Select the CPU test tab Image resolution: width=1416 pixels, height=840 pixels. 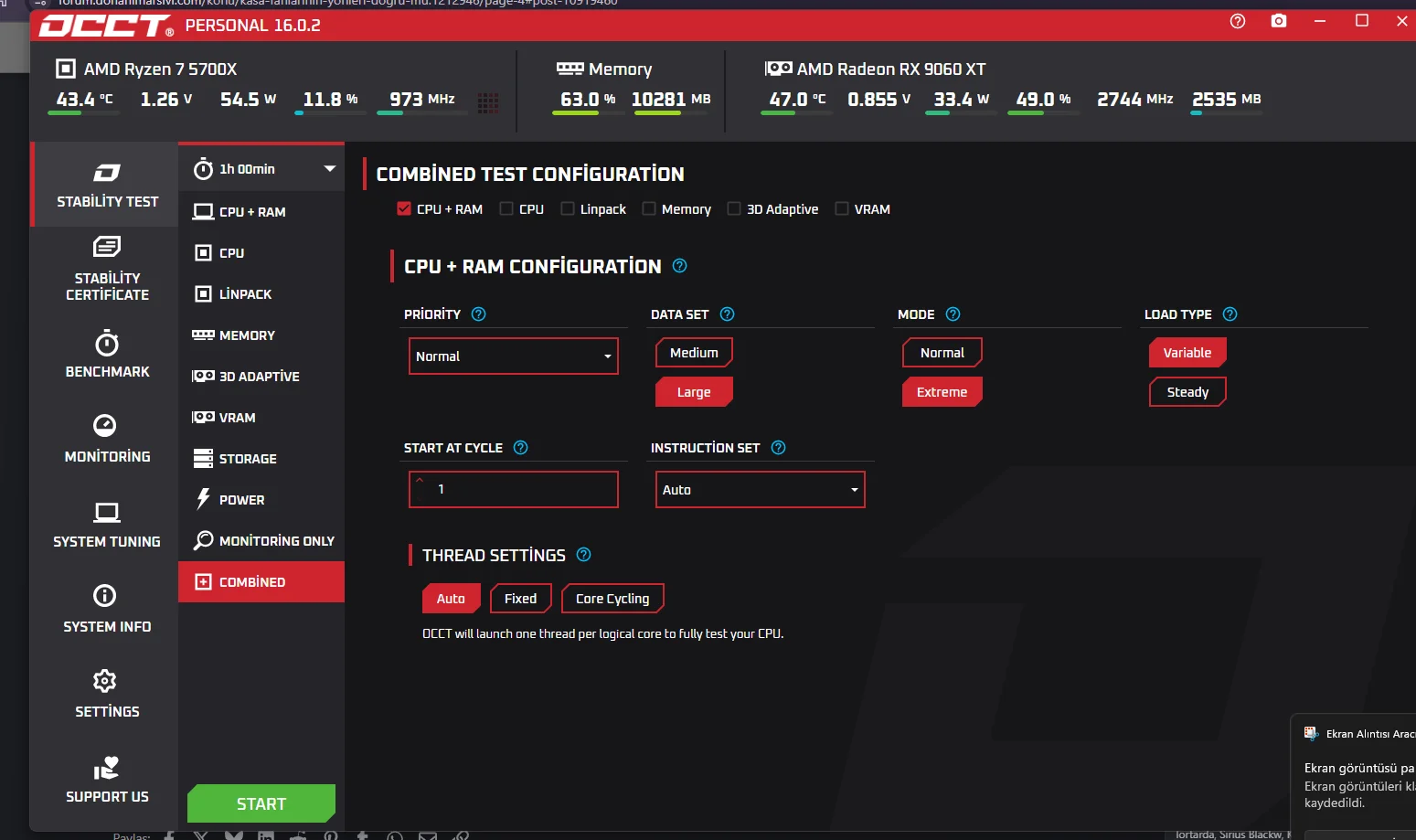[x=261, y=253]
